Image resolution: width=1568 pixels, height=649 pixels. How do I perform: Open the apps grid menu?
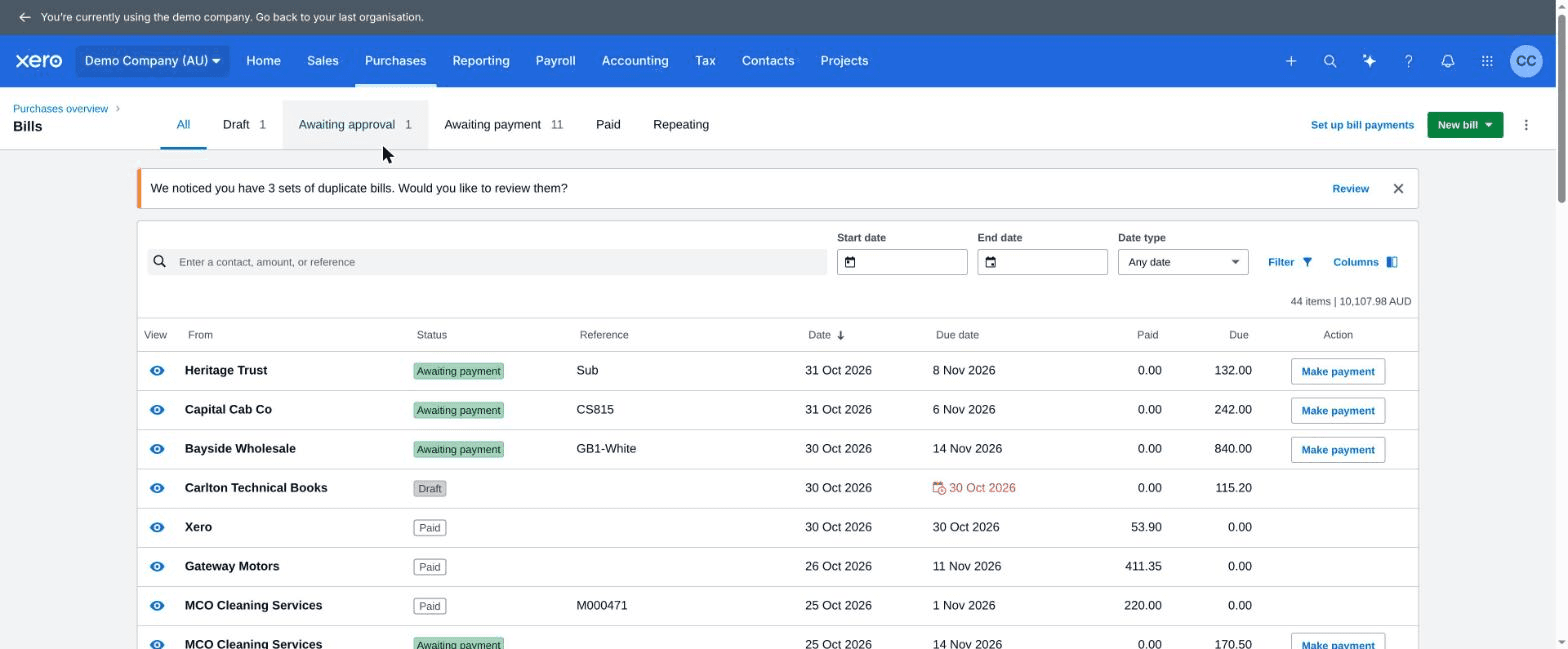coord(1487,61)
